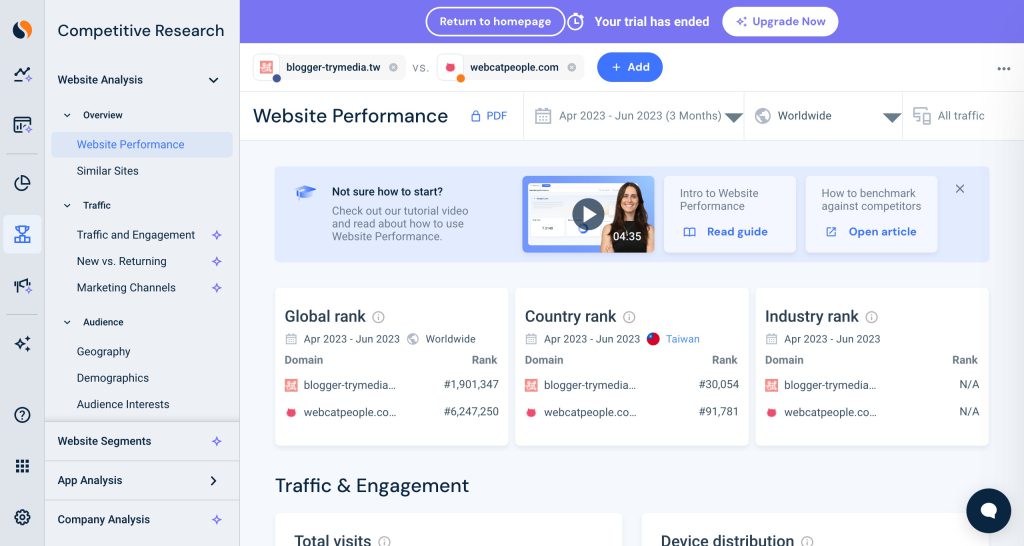Open the pie chart sidebar icon
The image size is (1024, 546).
coord(22,183)
